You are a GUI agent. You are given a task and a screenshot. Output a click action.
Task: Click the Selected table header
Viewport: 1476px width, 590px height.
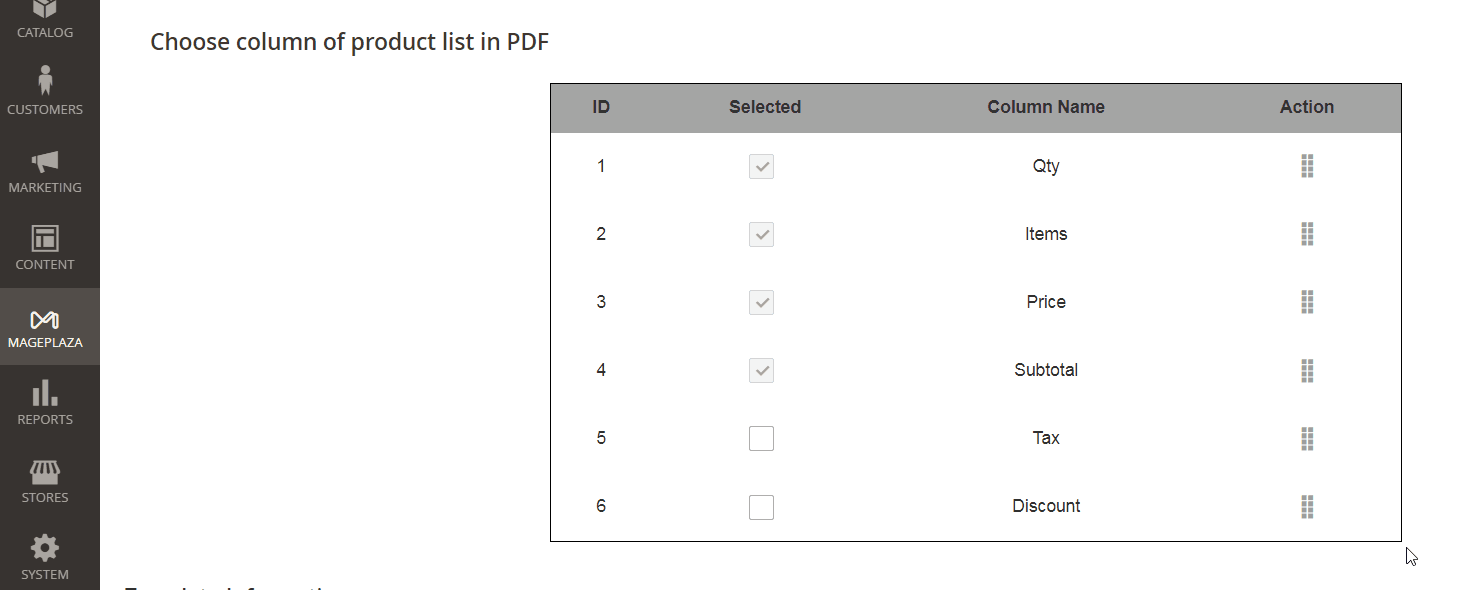click(x=765, y=107)
